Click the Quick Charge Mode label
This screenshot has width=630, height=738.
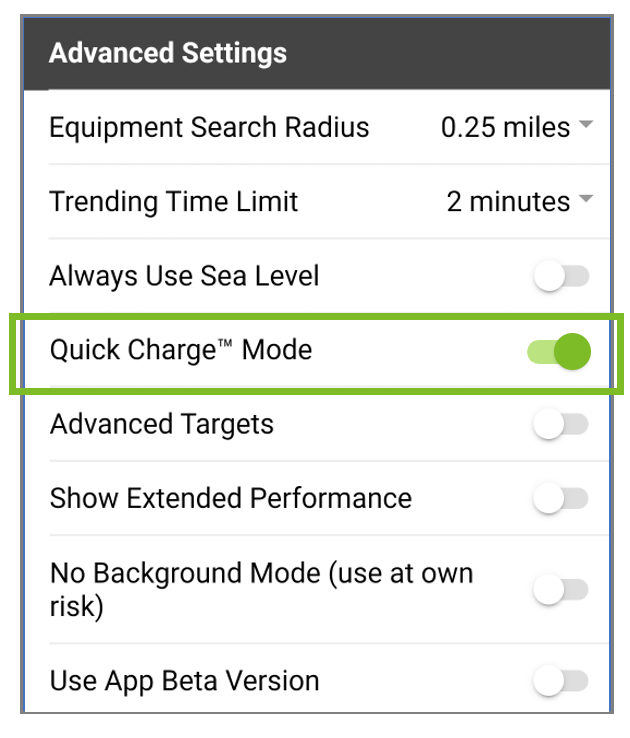point(181,351)
